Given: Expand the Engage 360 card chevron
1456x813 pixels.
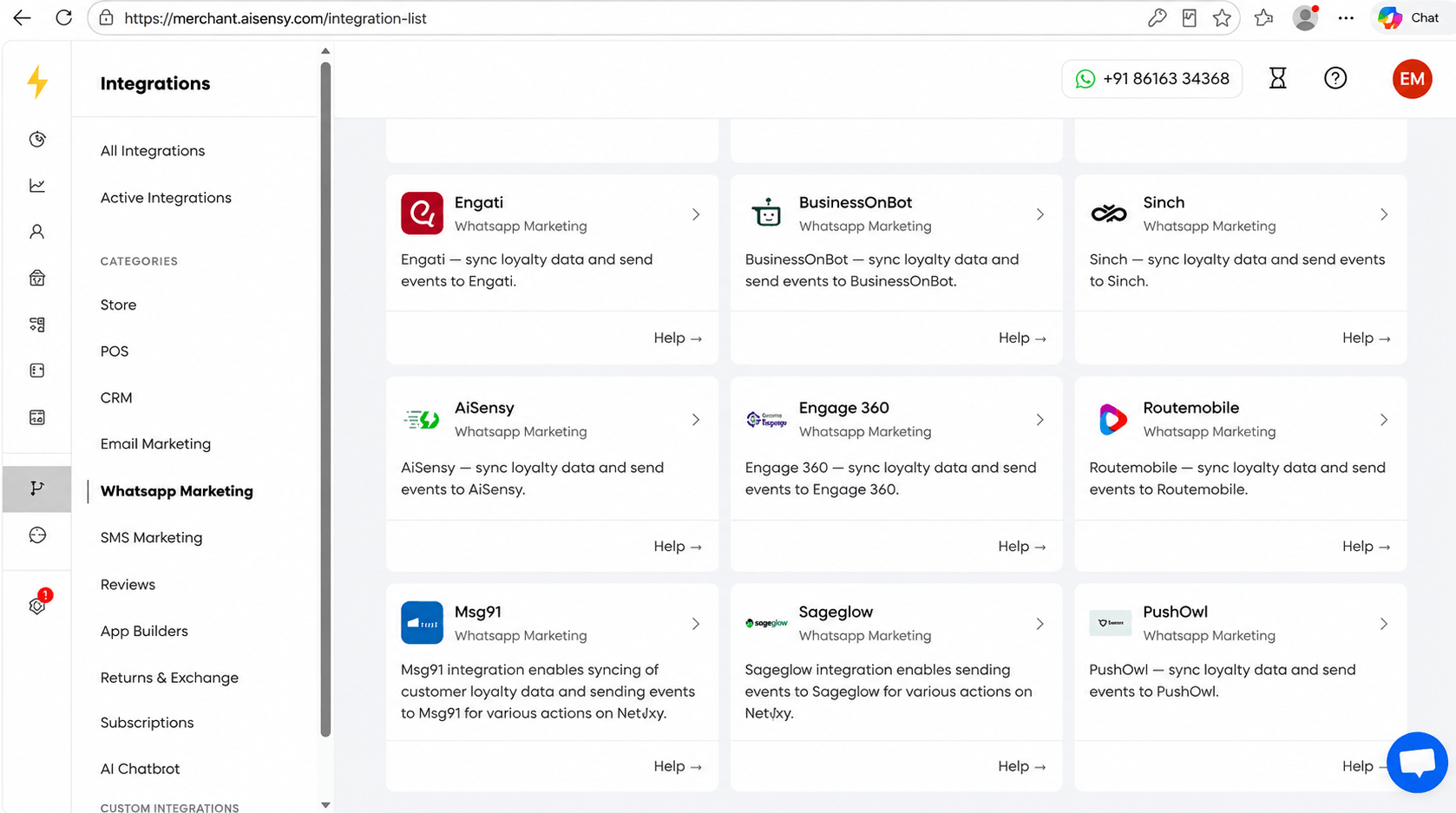Looking at the screenshot, I should [x=1040, y=420].
